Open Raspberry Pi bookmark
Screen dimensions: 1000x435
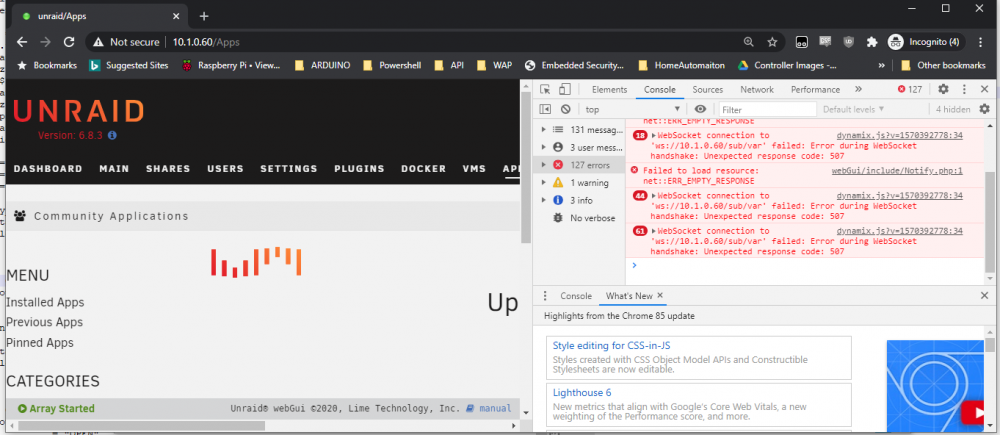231,65
